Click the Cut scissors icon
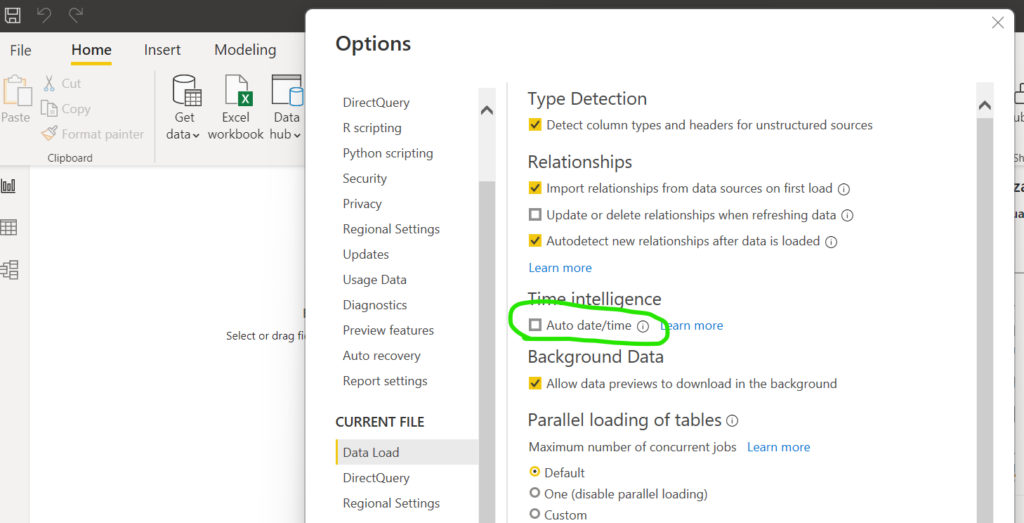Viewport: 1024px width, 523px height. click(x=49, y=84)
